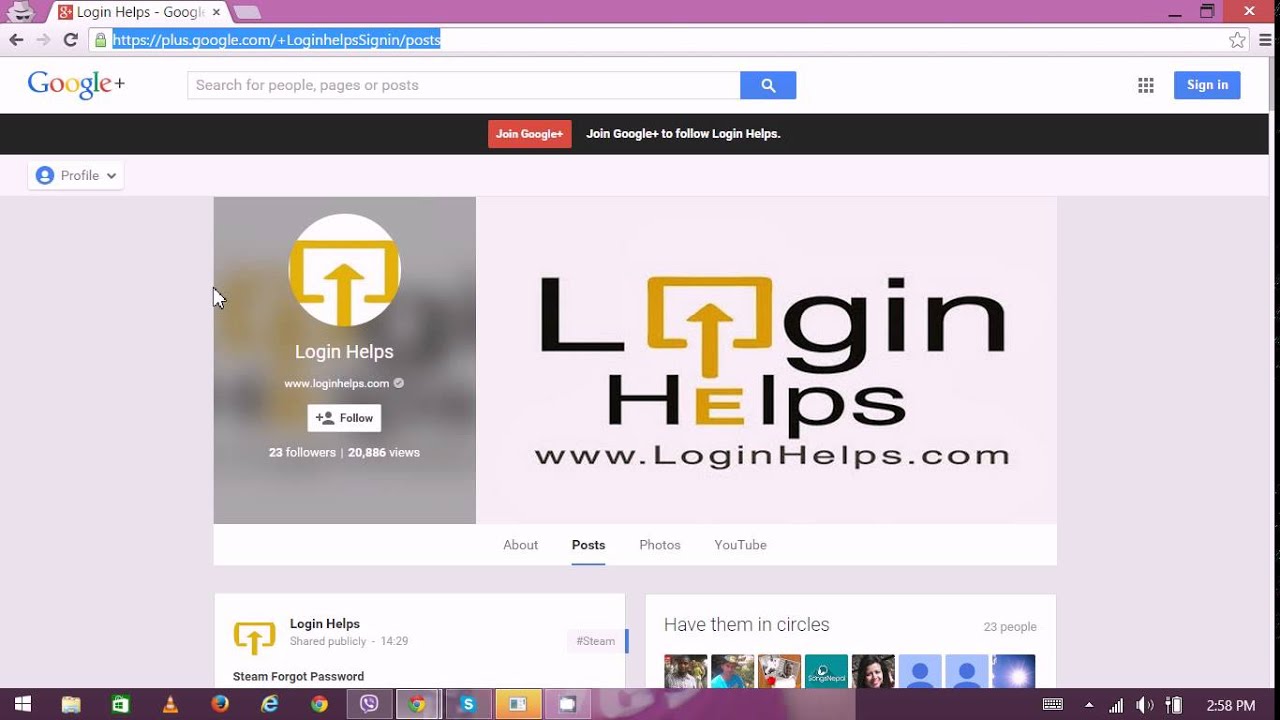Open www.loginhelps.com link
Viewport: 1280px width, 720px height.
336,383
